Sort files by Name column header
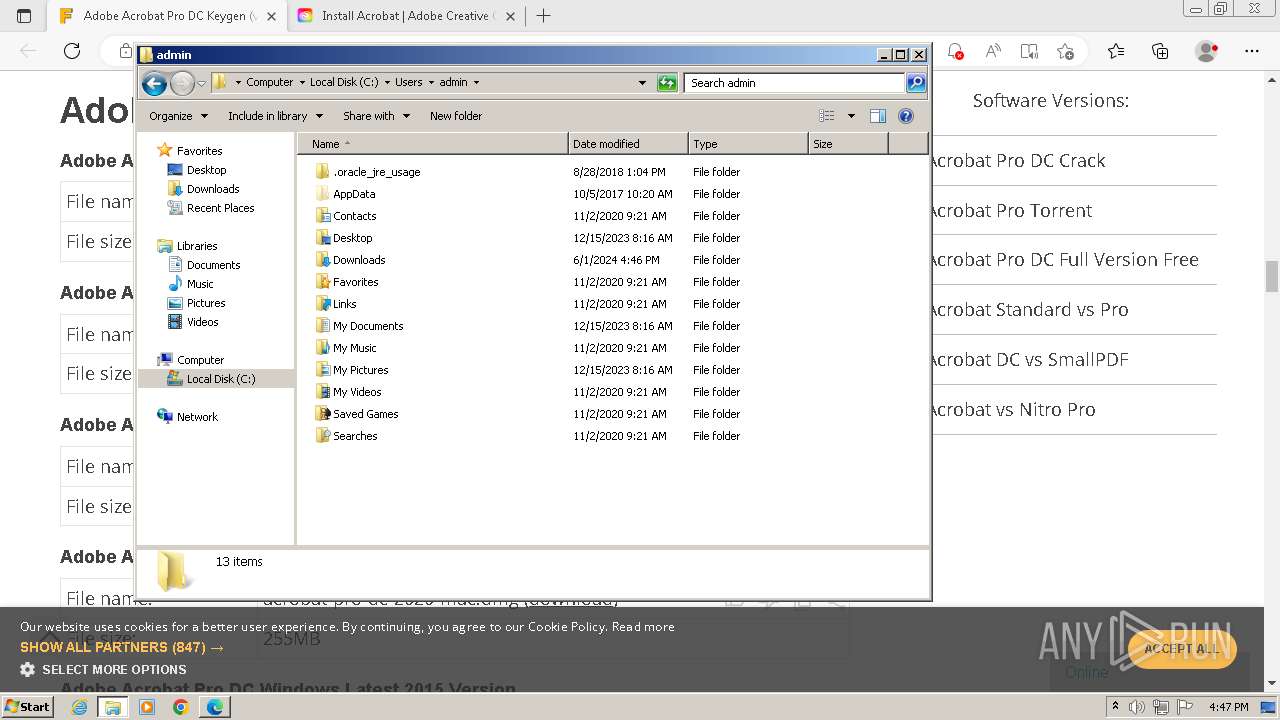This screenshot has width=1280, height=720. [x=432, y=144]
